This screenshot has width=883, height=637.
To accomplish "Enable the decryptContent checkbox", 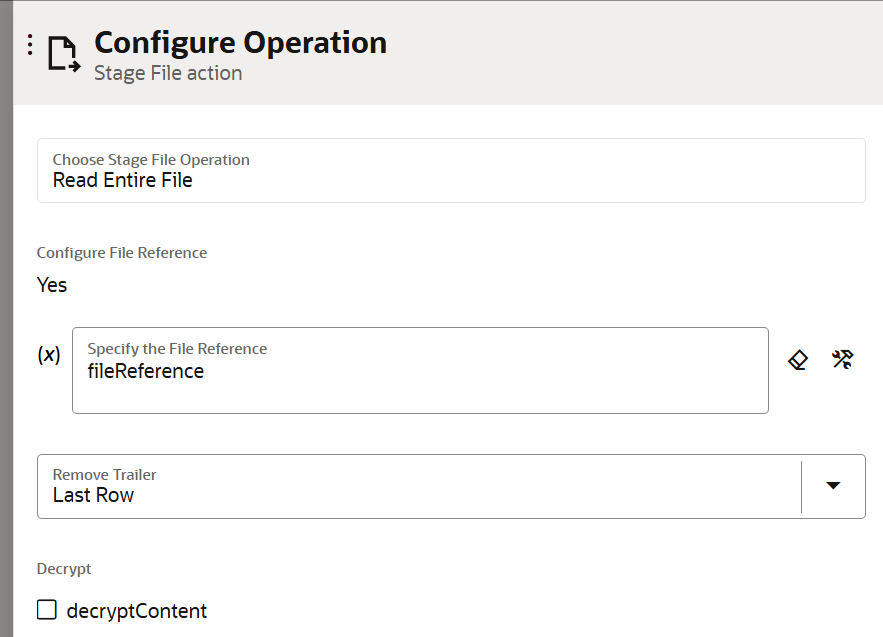I will (47, 609).
